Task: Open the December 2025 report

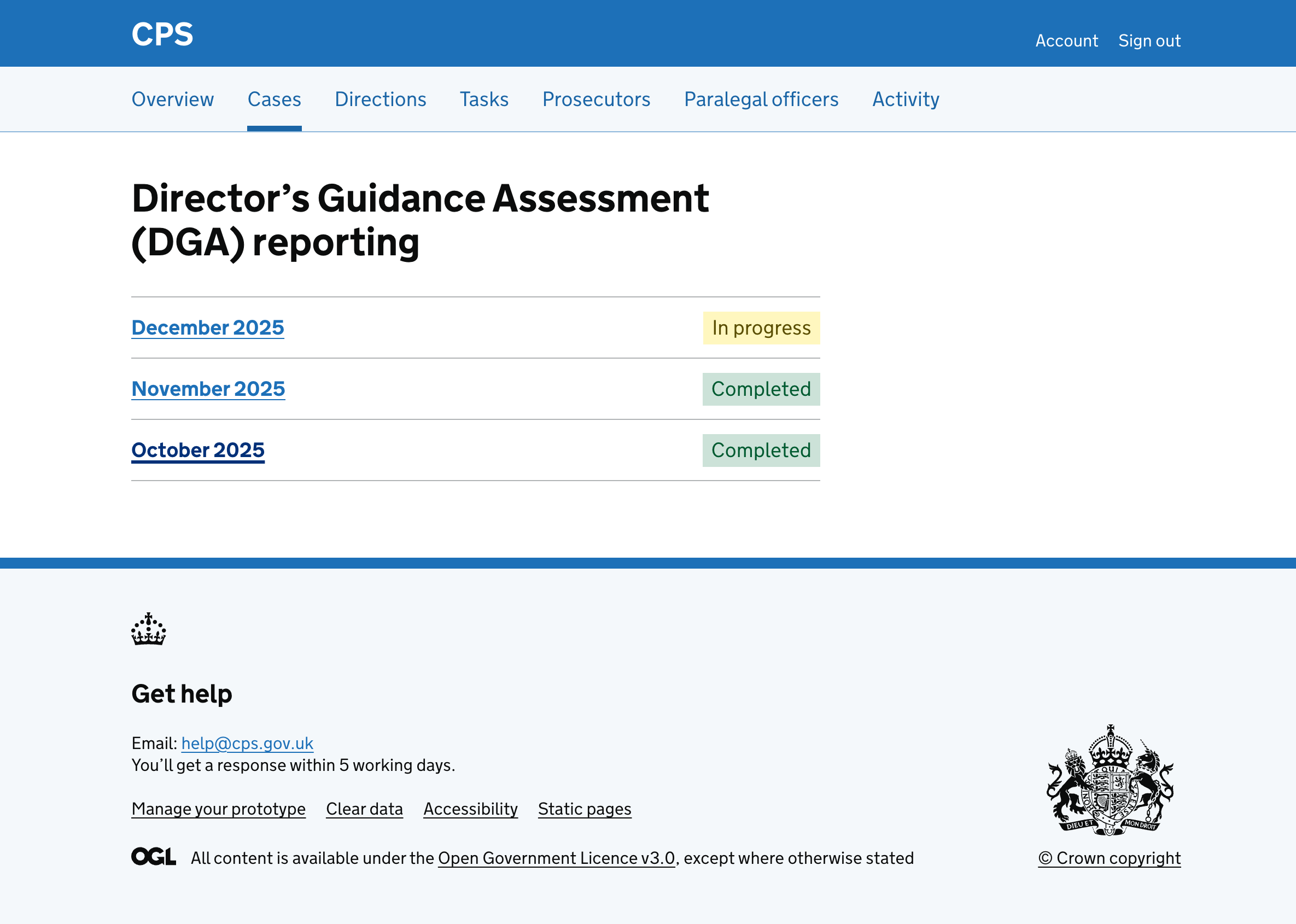Action: click(x=208, y=327)
